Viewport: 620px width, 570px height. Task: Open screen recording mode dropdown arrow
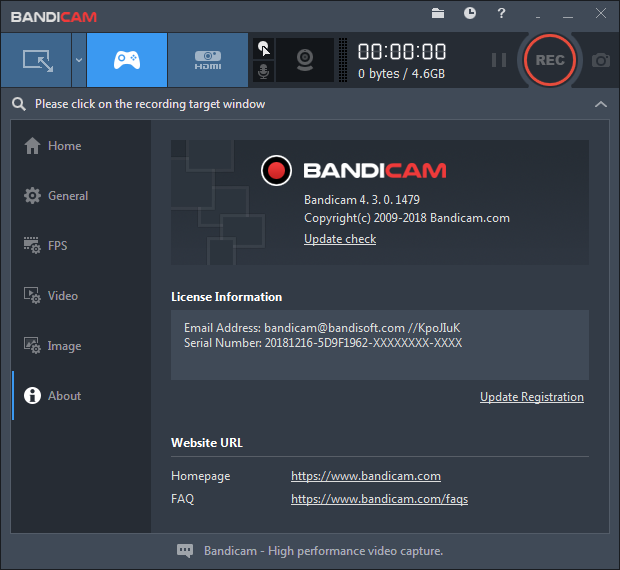[x=79, y=60]
